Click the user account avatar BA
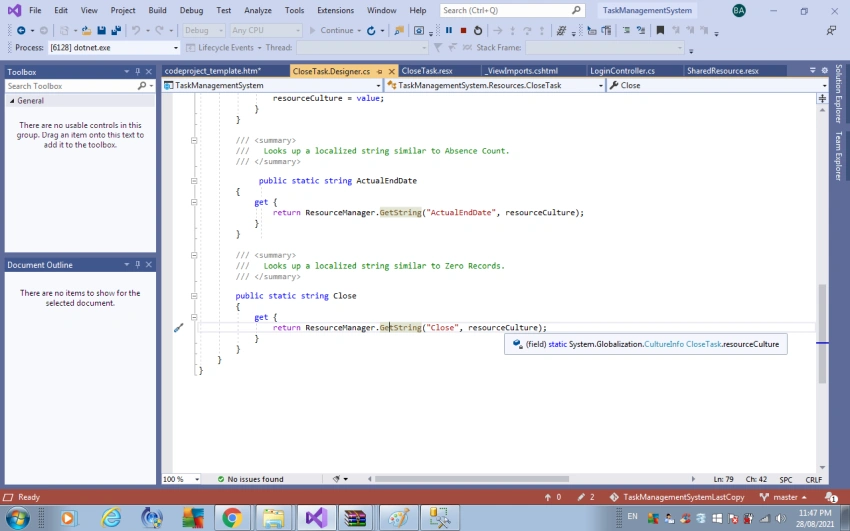 pos(739,10)
